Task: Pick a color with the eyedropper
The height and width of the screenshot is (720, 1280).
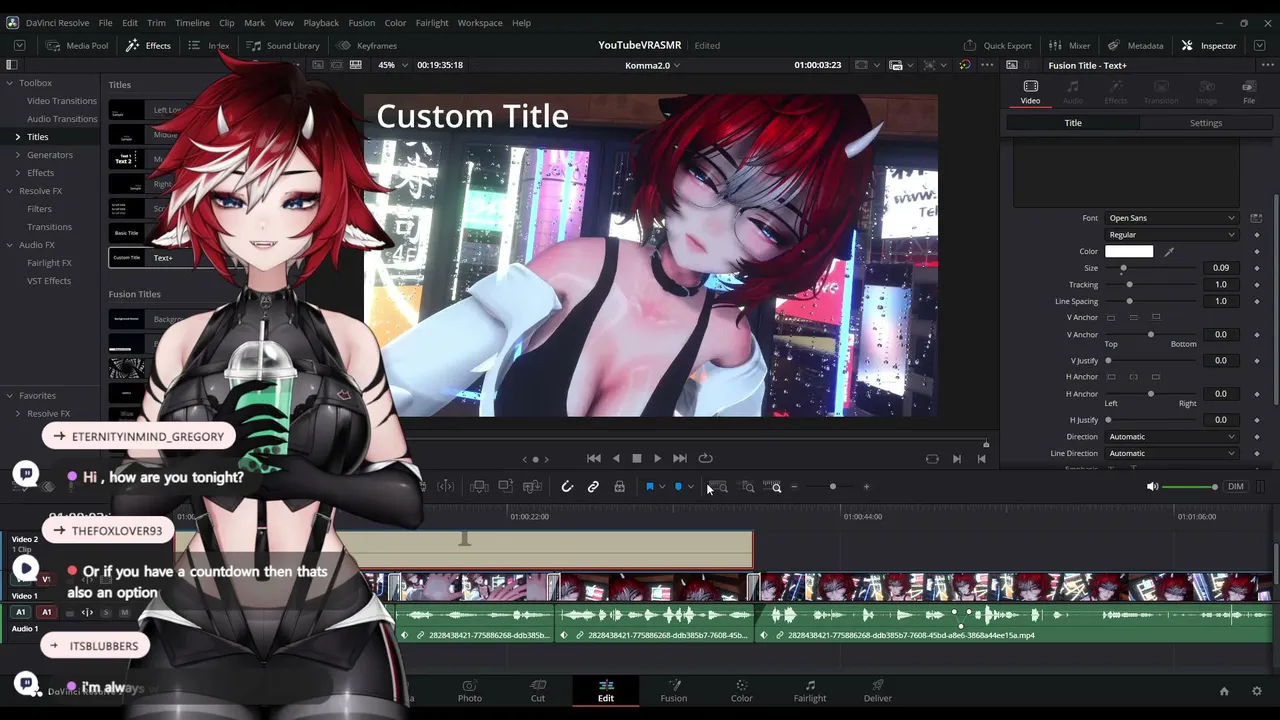Action: coord(1169,252)
